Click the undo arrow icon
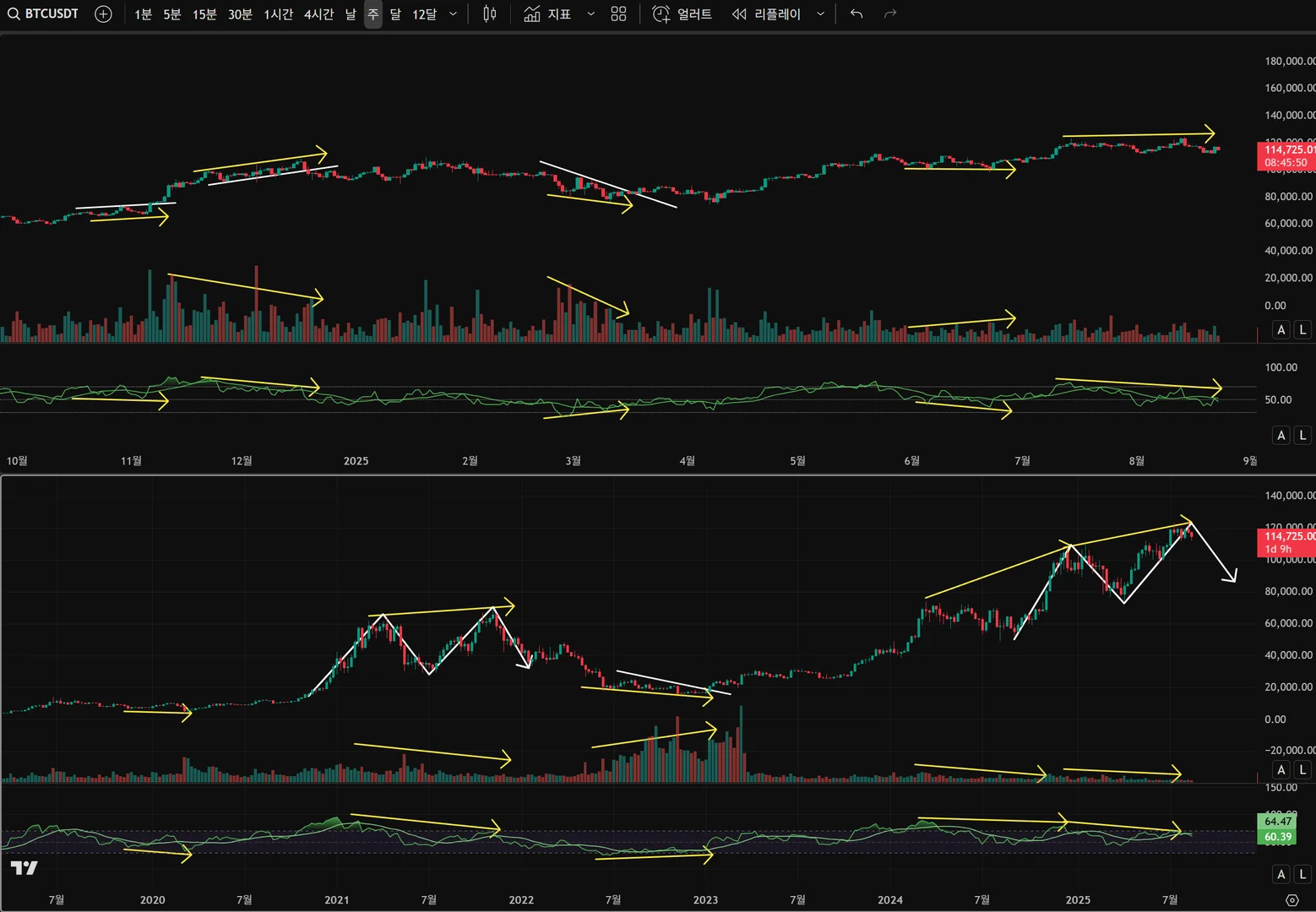1316x912 pixels. click(856, 14)
